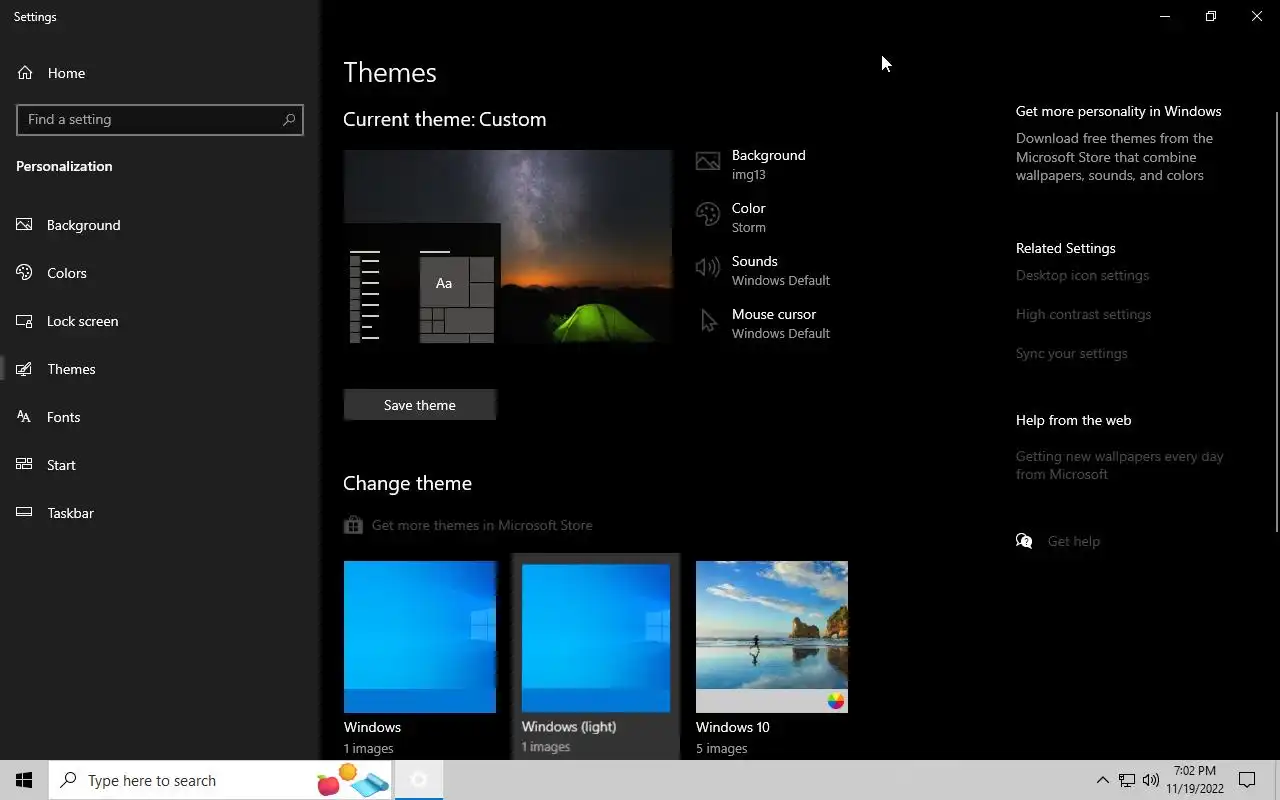This screenshot has height=800, width=1280.
Task: Click the Get help chat bubble icon
Action: [1024, 541]
